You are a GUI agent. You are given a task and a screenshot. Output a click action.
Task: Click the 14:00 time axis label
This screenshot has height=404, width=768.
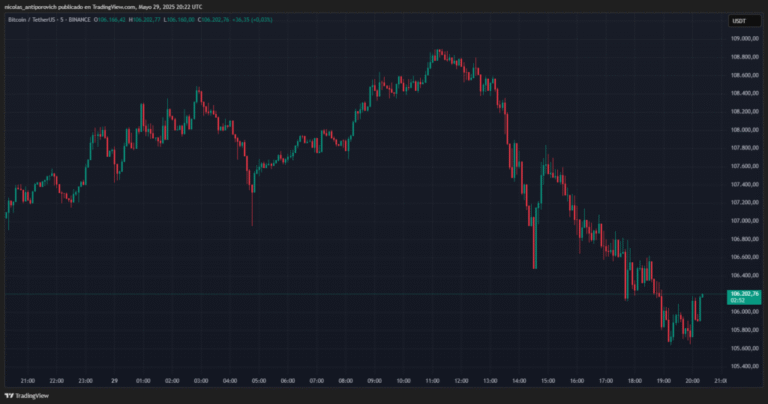(x=519, y=381)
